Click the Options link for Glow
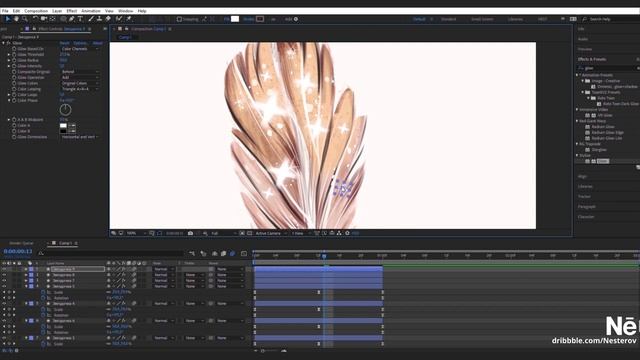This screenshot has width=640, height=360. (x=80, y=43)
